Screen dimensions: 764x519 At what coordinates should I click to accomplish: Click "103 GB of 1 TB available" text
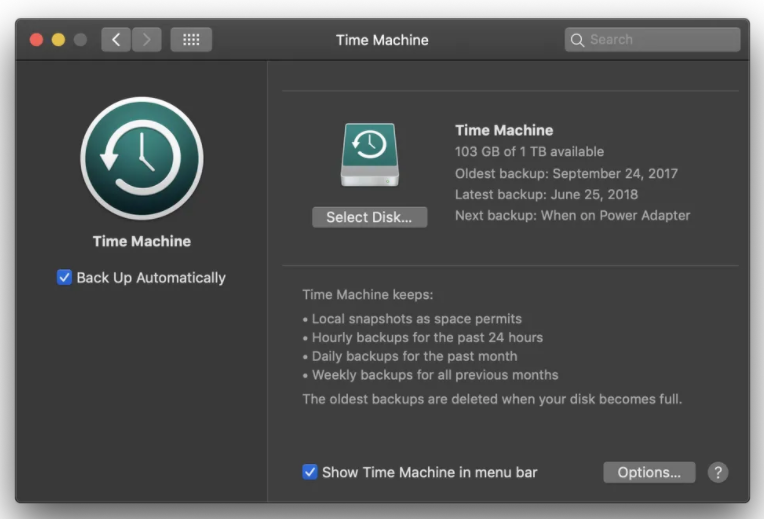click(x=529, y=152)
